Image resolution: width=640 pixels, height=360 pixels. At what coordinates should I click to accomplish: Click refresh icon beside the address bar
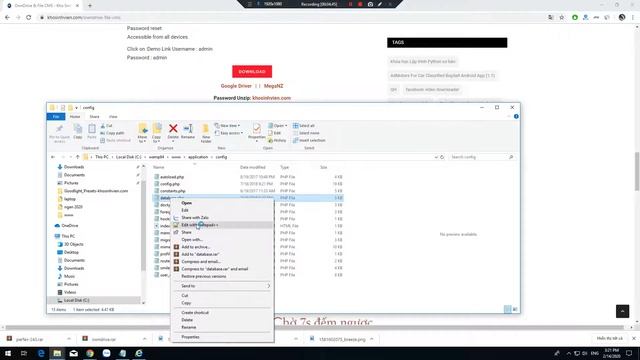pyautogui.click(x=442, y=157)
